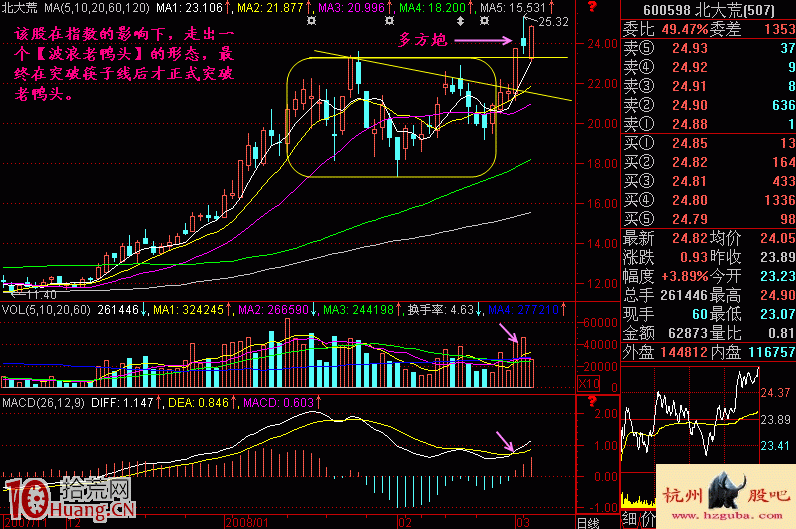
Task: Open the red question mark help on the K-line pane
Action: click(x=592, y=7)
